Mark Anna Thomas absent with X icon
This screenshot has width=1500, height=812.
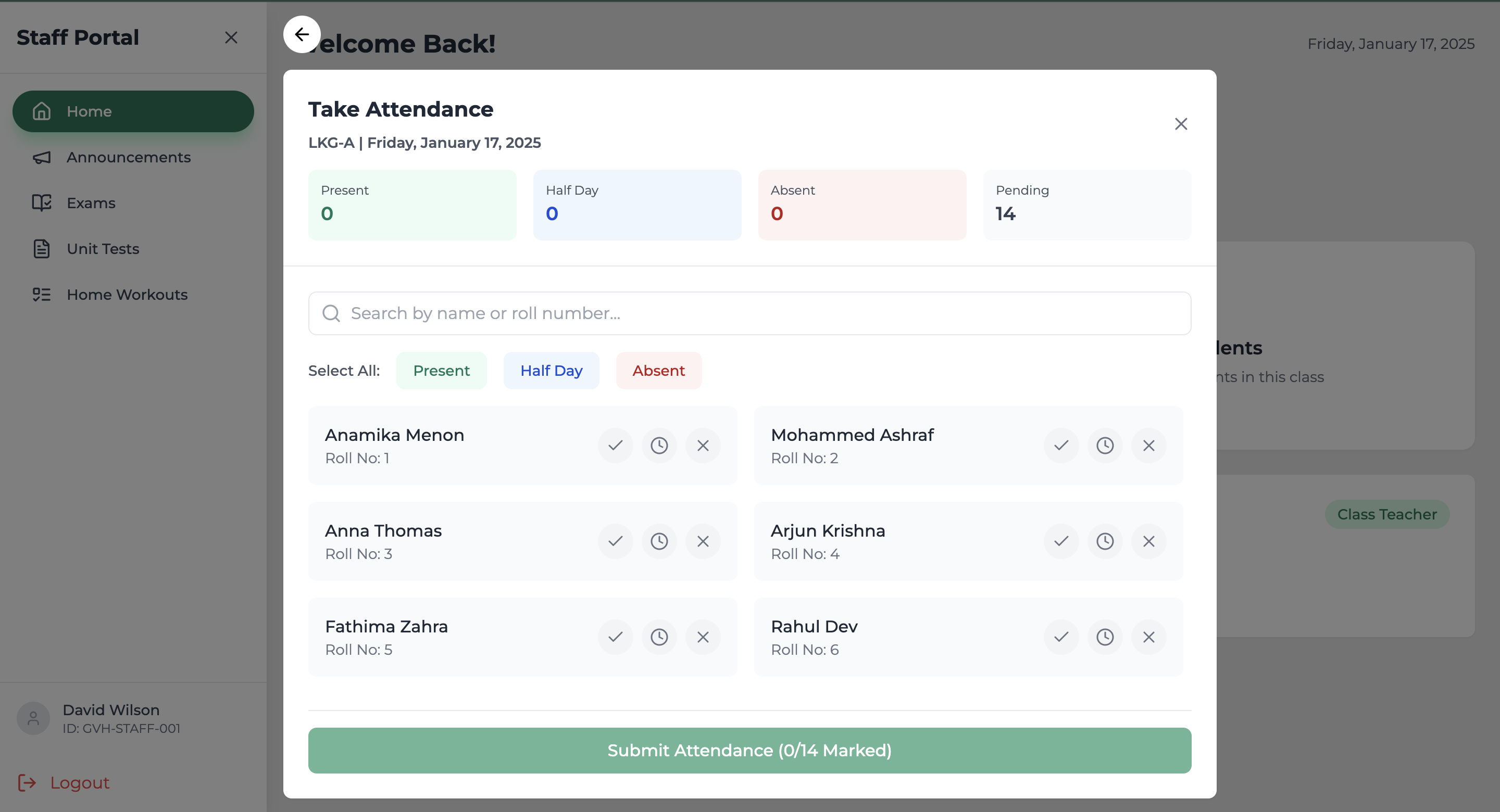703,541
